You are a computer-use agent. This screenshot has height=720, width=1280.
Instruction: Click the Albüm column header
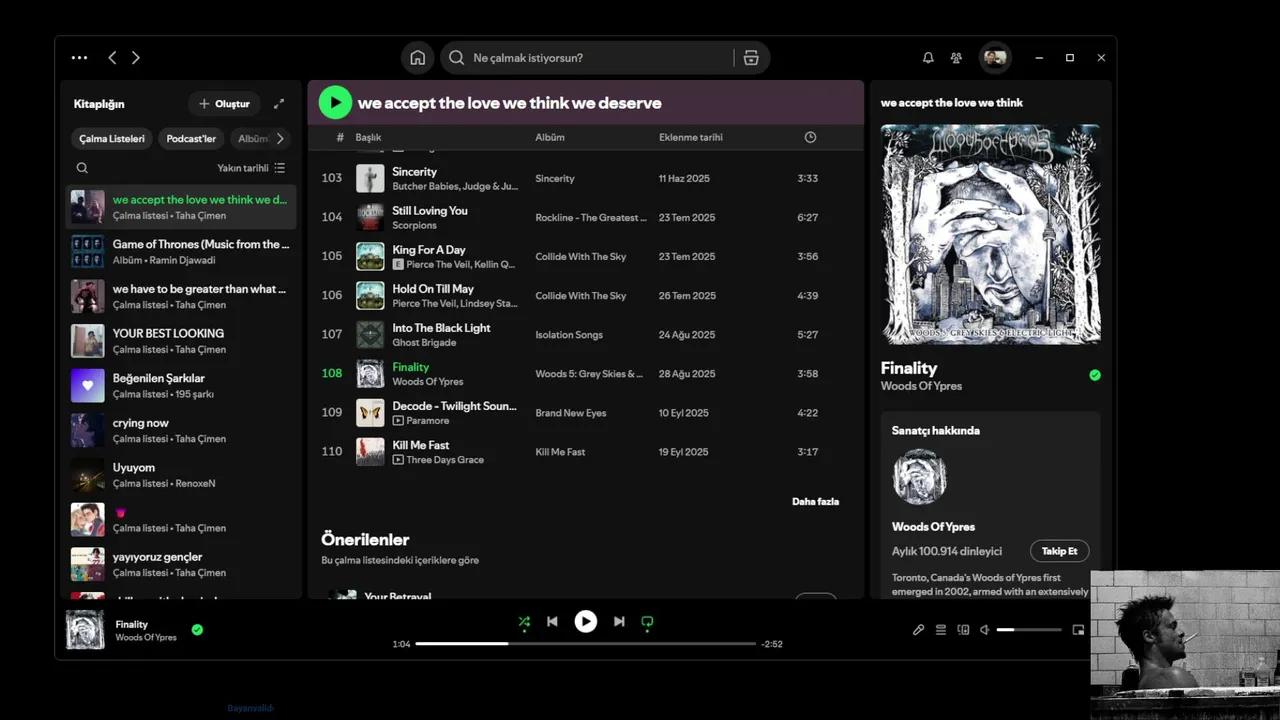(x=550, y=137)
